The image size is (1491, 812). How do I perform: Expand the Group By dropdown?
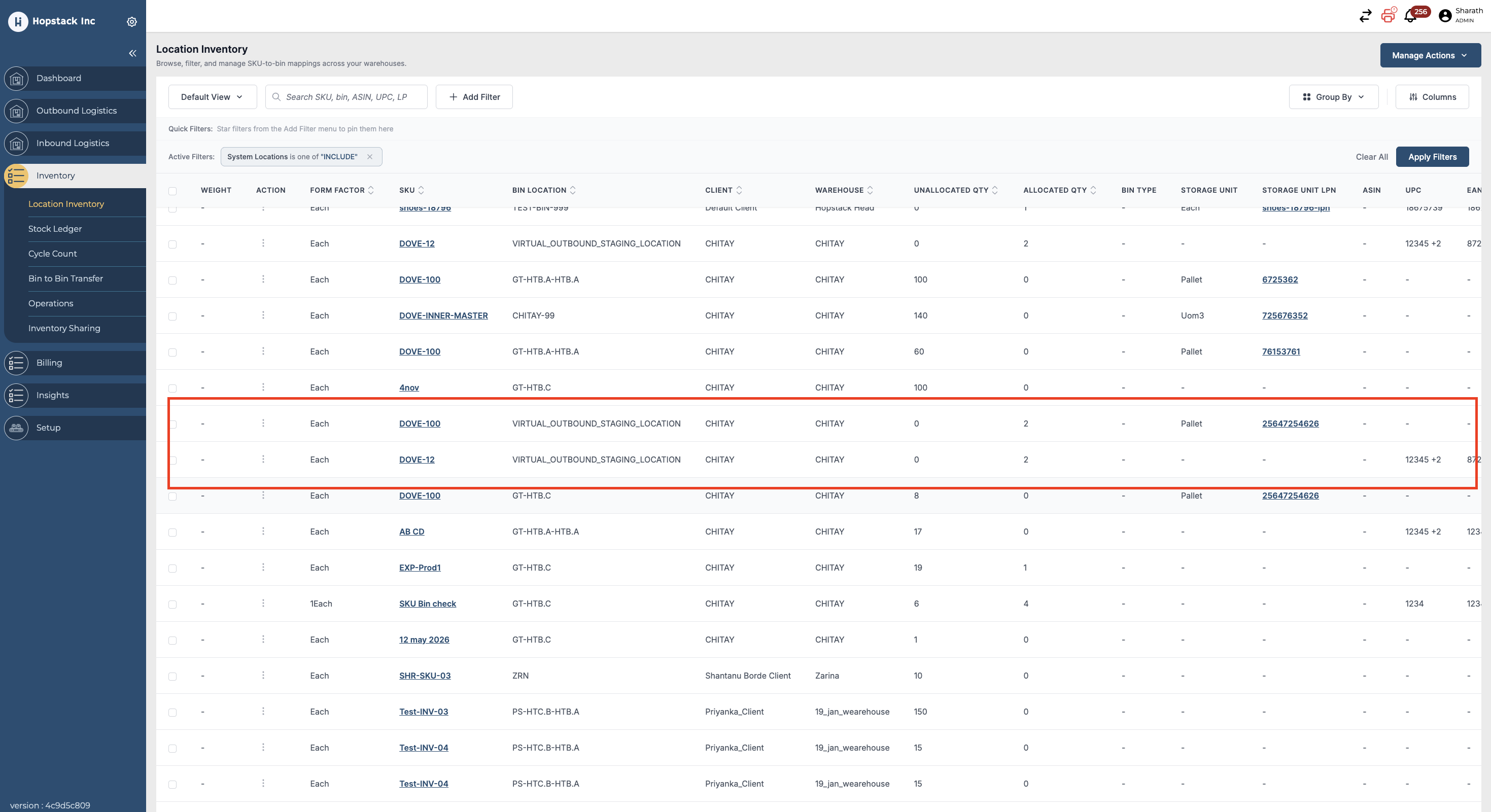(1334, 97)
